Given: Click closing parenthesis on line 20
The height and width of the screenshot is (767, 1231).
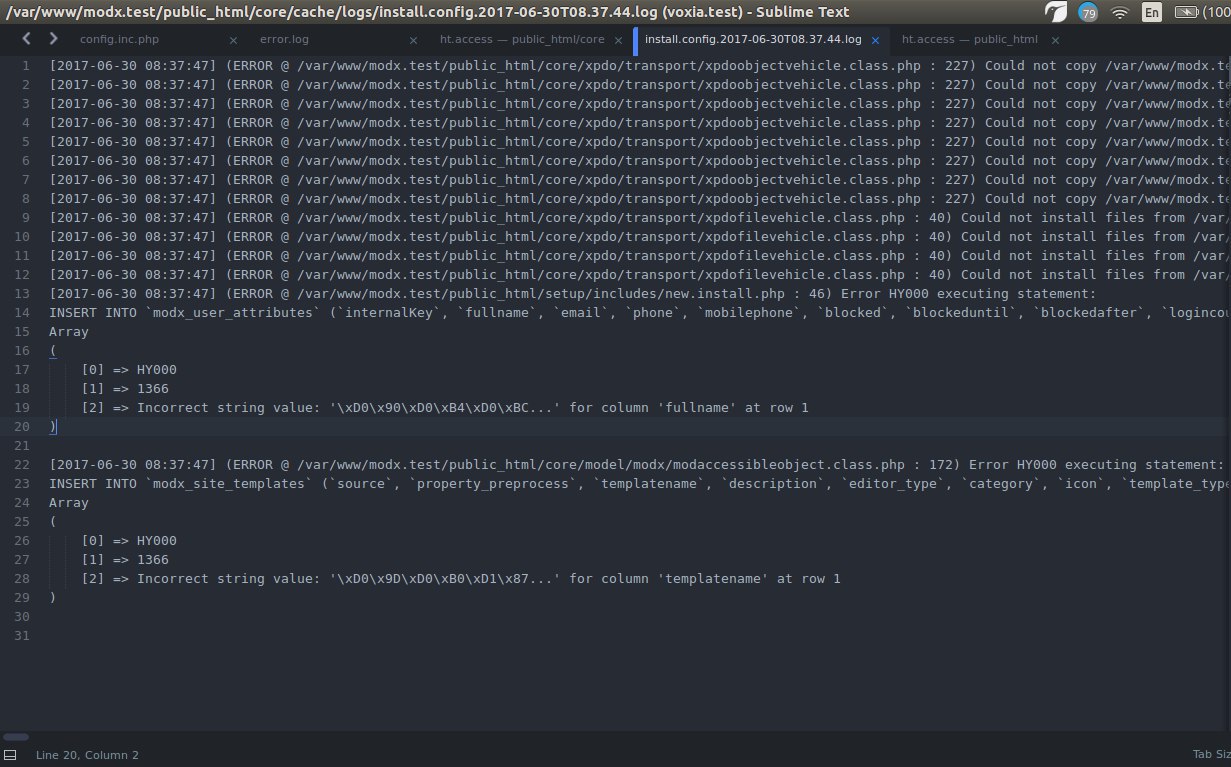Looking at the screenshot, I should [x=53, y=427].
